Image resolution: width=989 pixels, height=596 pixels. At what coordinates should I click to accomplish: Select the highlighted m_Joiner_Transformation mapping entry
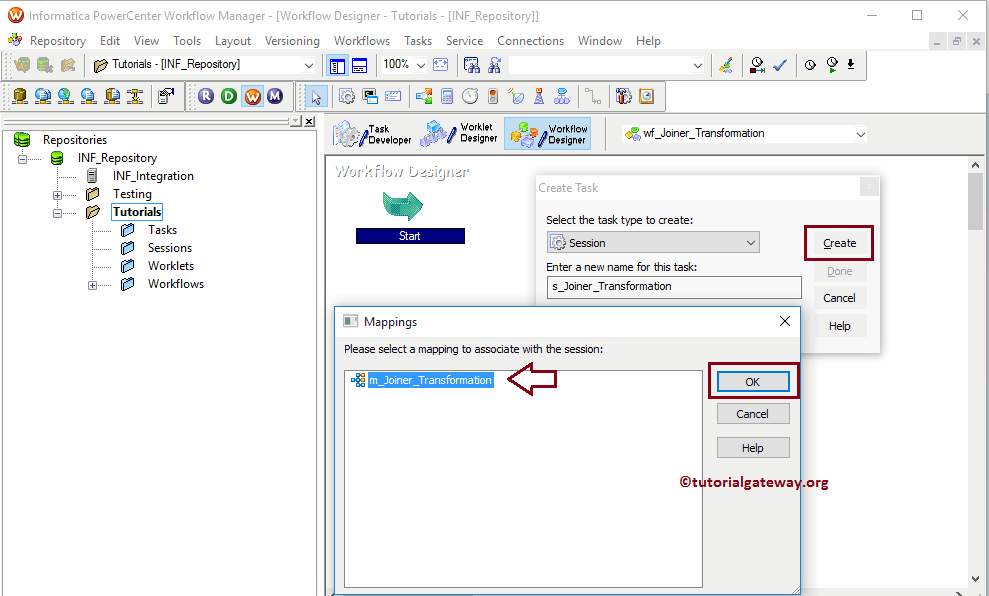(430, 380)
